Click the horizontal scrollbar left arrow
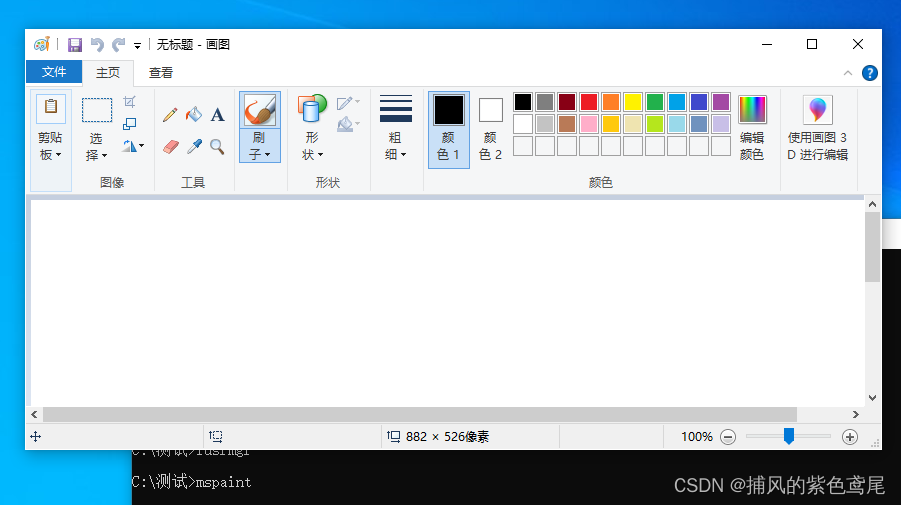 coord(34,414)
